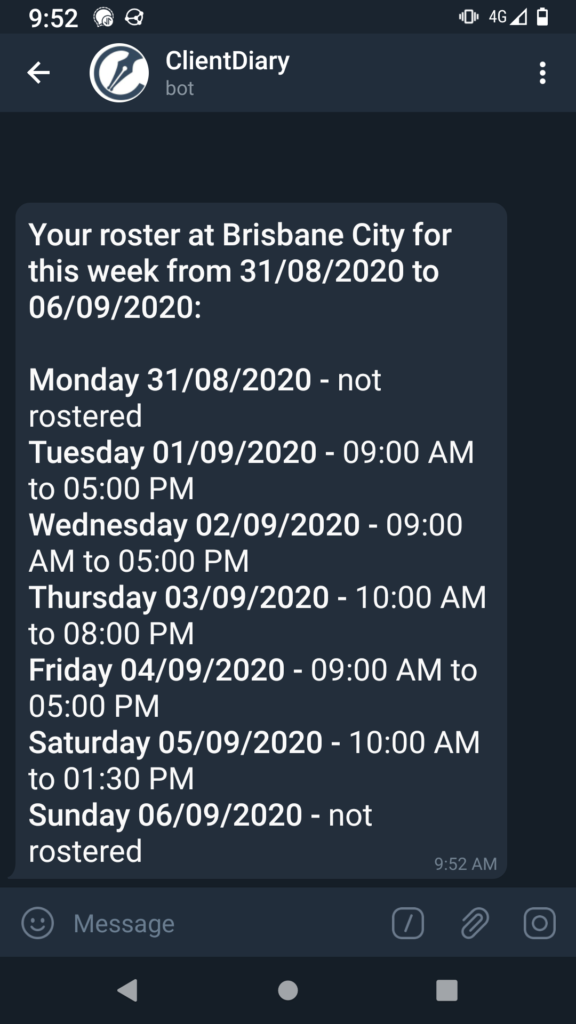Image resolution: width=576 pixels, height=1024 pixels.
Task: Open ClientDiary chat title info
Action: point(227,61)
